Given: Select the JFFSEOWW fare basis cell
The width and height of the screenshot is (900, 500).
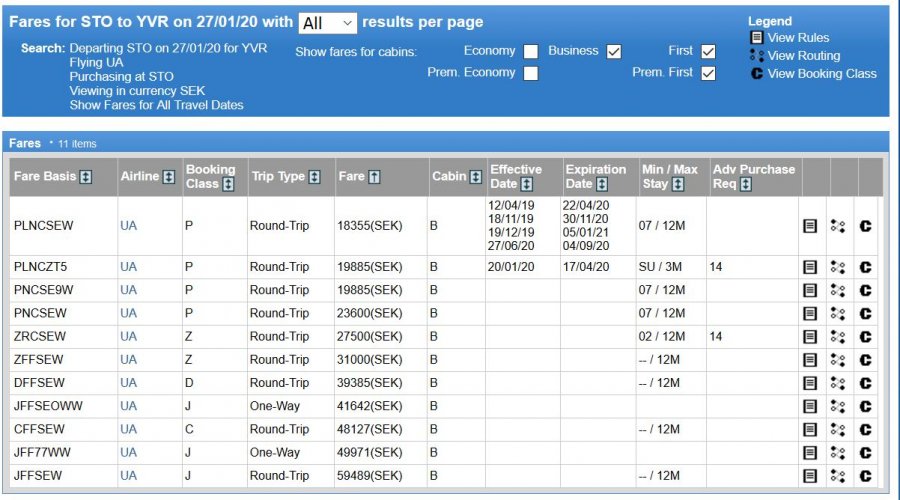Looking at the screenshot, I should tap(48, 406).
